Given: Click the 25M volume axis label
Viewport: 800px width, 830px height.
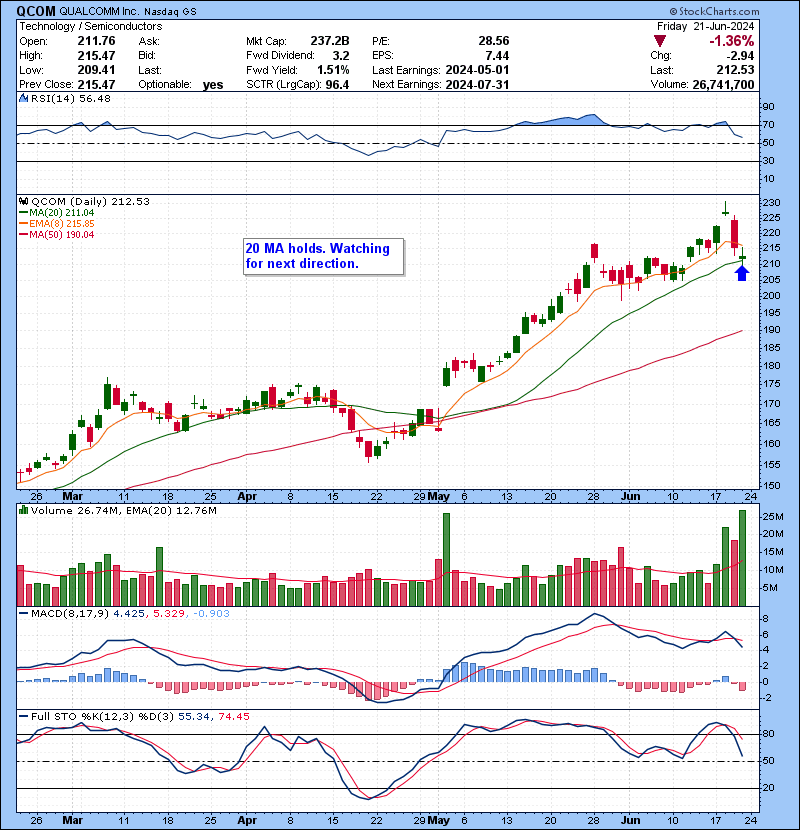Looking at the screenshot, I should [773, 517].
